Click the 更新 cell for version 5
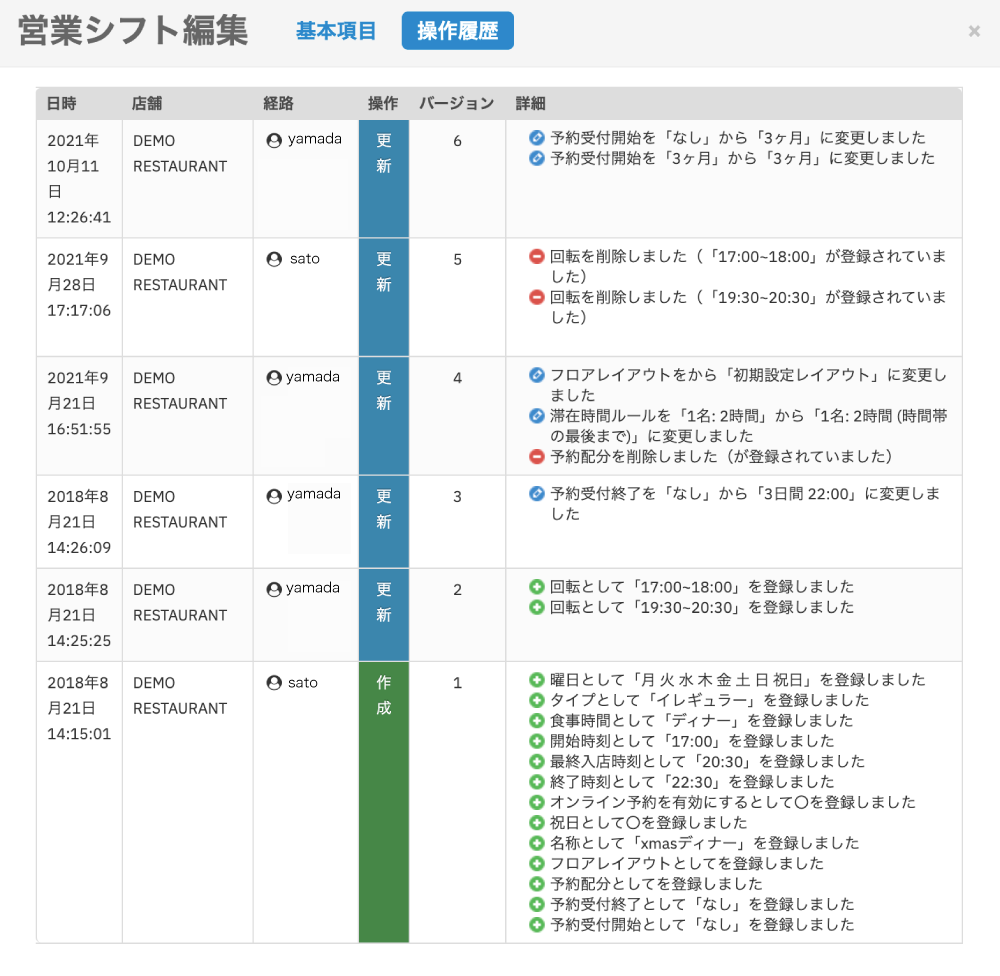 coord(384,297)
